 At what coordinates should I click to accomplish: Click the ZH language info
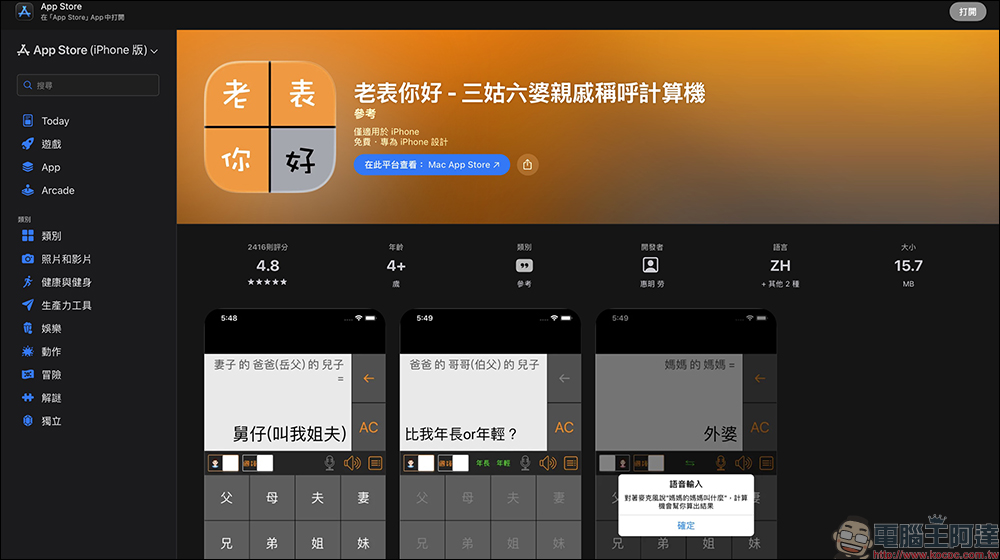tap(780, 265)
